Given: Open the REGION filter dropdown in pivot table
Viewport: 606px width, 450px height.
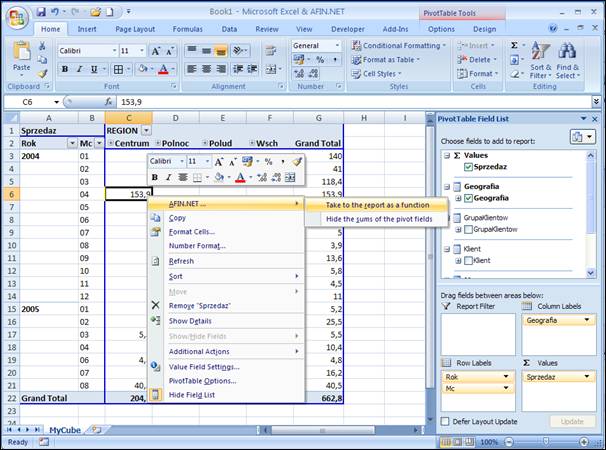Looking at the screenshot, I should coord(146,131).
